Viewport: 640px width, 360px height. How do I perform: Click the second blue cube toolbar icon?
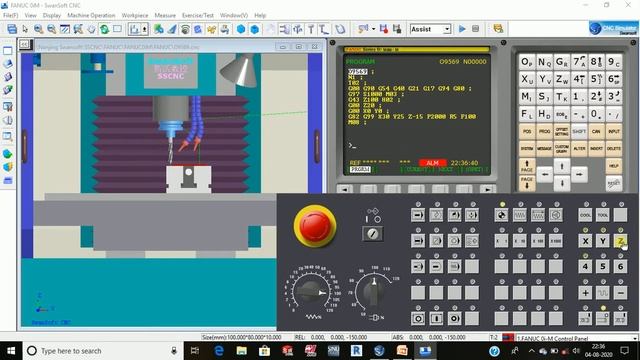[x=255, y=29]
